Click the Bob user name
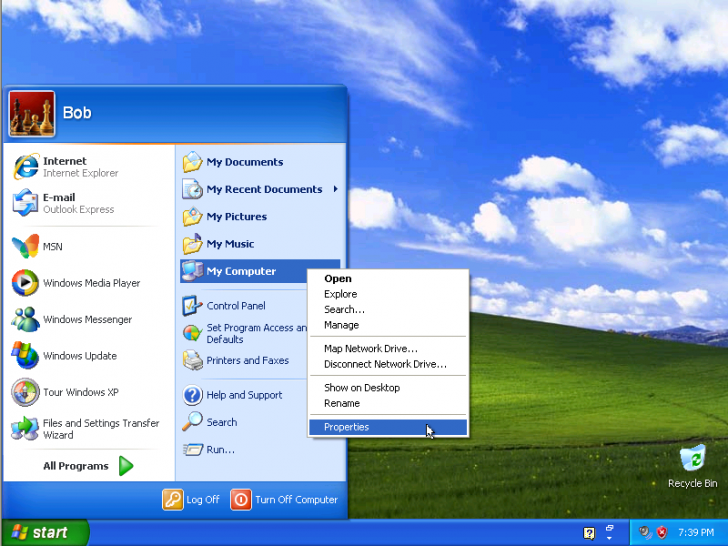The height and width of the screenshot is (546, 728). point(77,113)
